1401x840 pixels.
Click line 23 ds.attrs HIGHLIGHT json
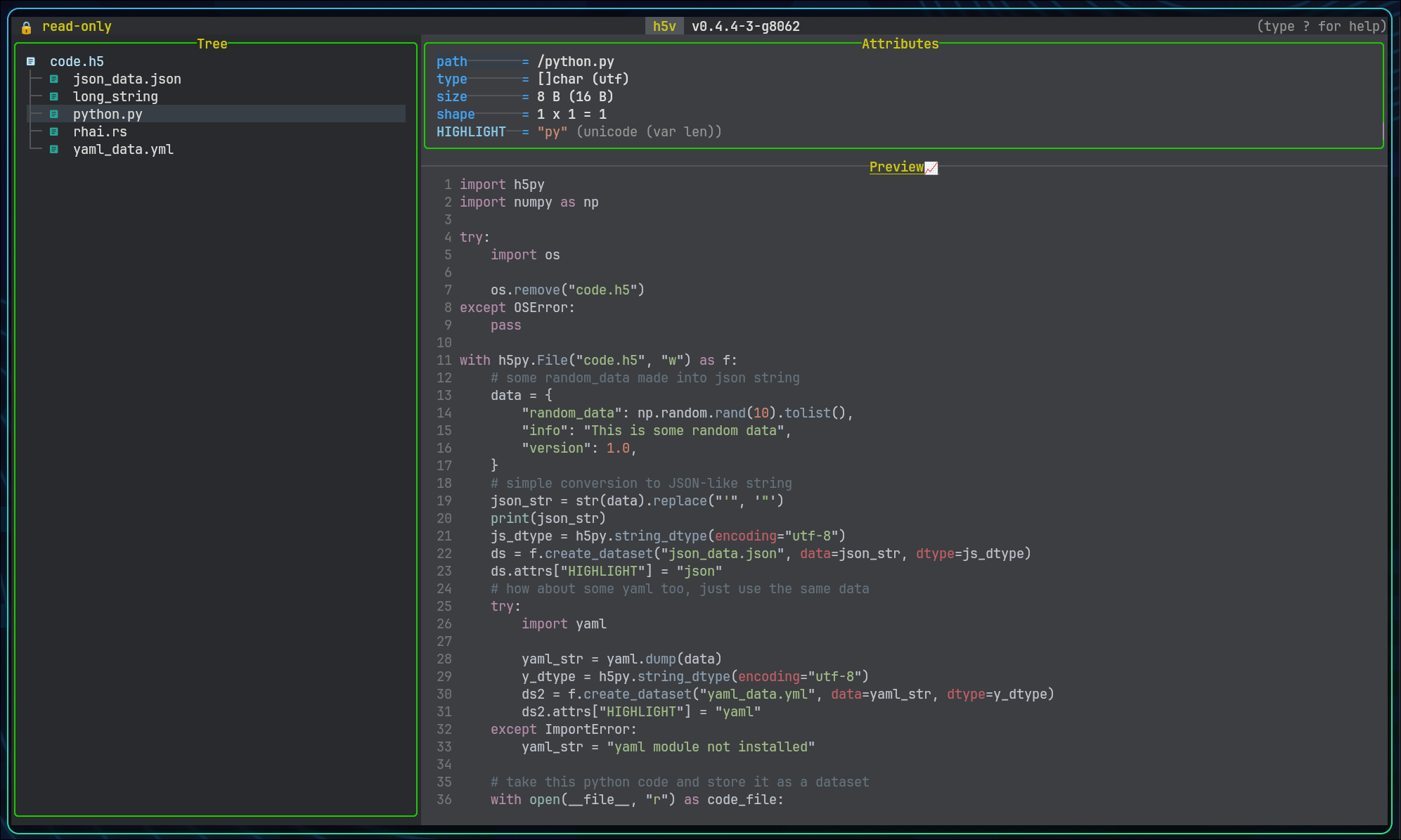coord(607,571)
